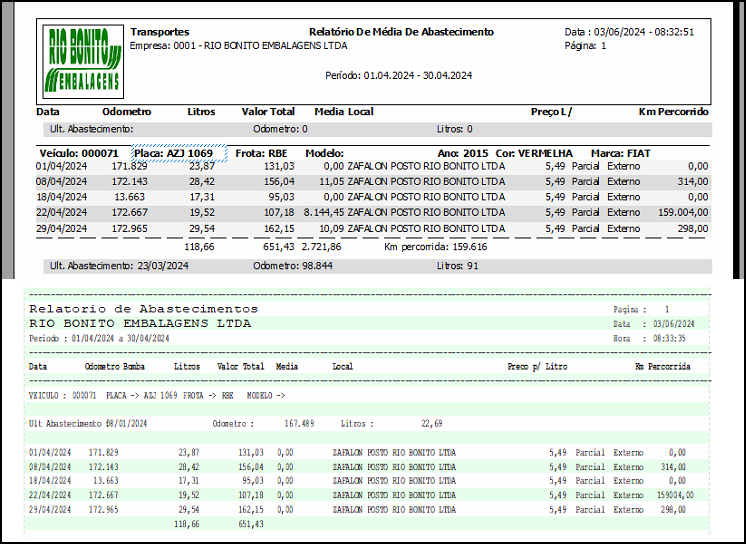Viewport: 746px width, 544px height.
Task: Click 'Periodo : 01/04/2024 a 30/04/2024'
Action: pyautogui.click(x=99, y=338)
